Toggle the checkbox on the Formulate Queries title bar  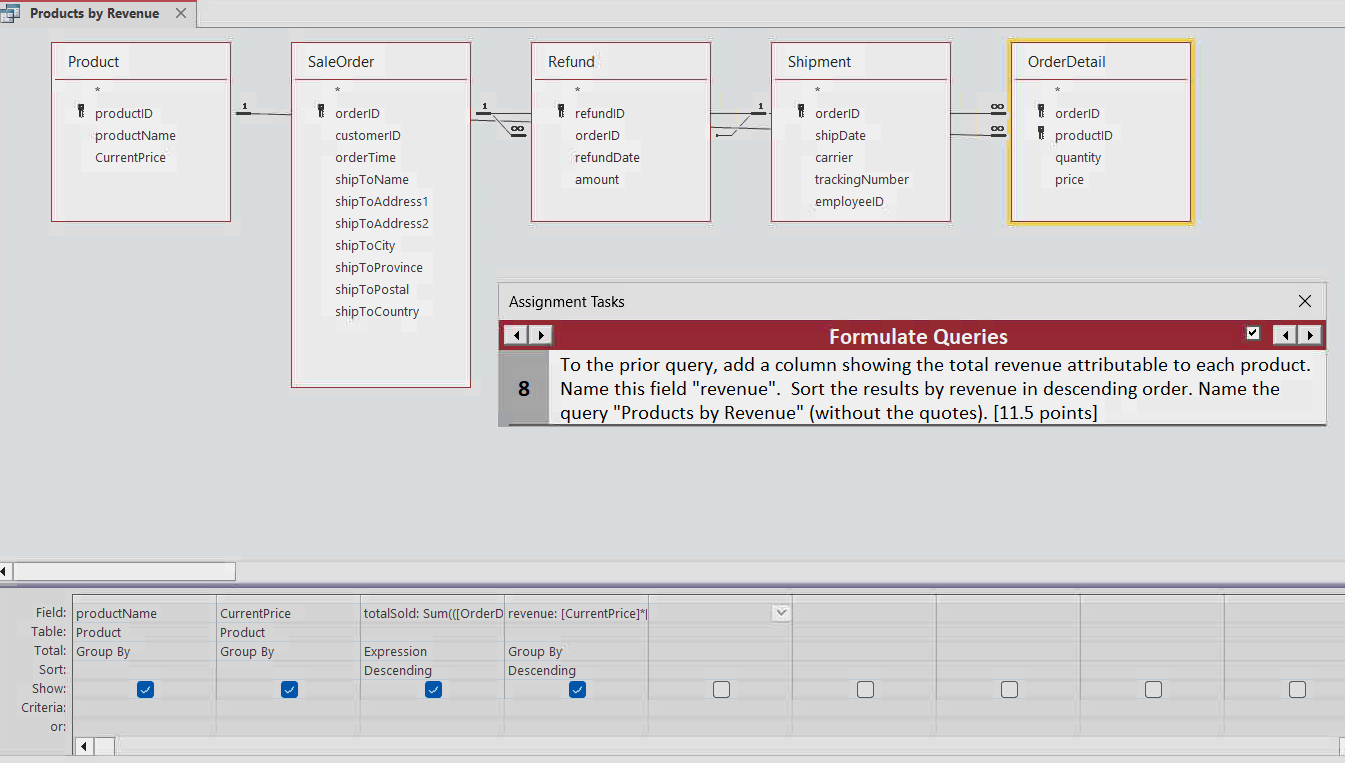click(x=1252, y=334)
